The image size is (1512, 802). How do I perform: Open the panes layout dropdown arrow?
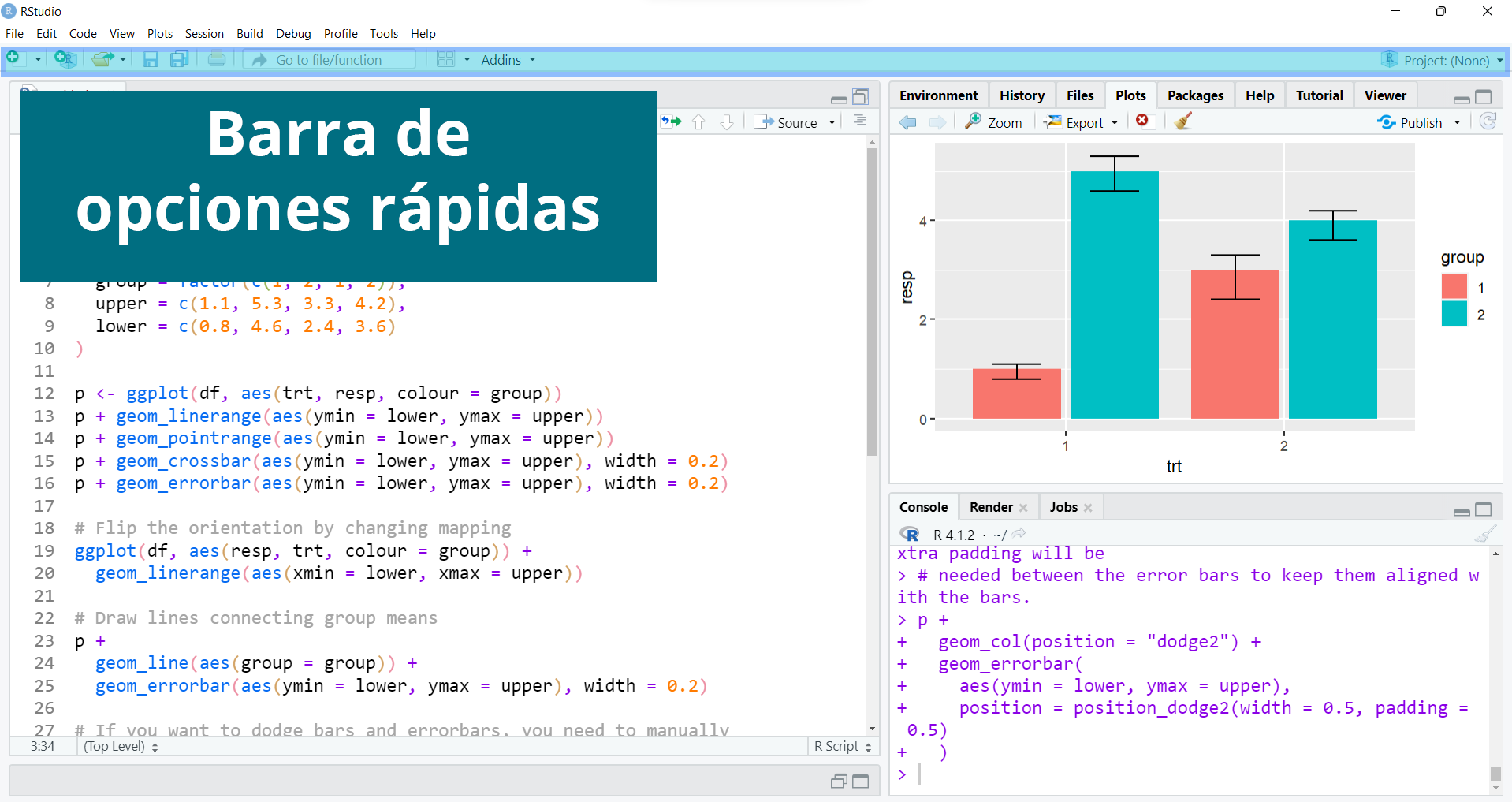(x=467, y=60)
